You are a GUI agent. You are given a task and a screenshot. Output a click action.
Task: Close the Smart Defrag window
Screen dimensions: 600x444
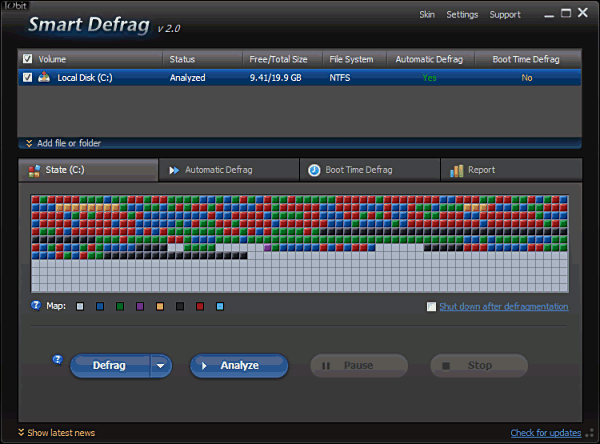click(582, 13)
